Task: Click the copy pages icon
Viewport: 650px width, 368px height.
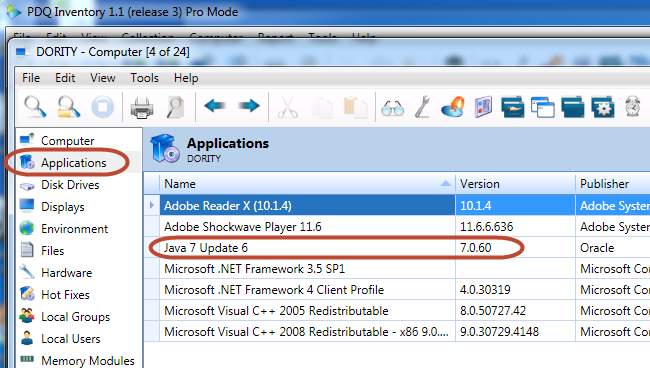Action: 322,107
